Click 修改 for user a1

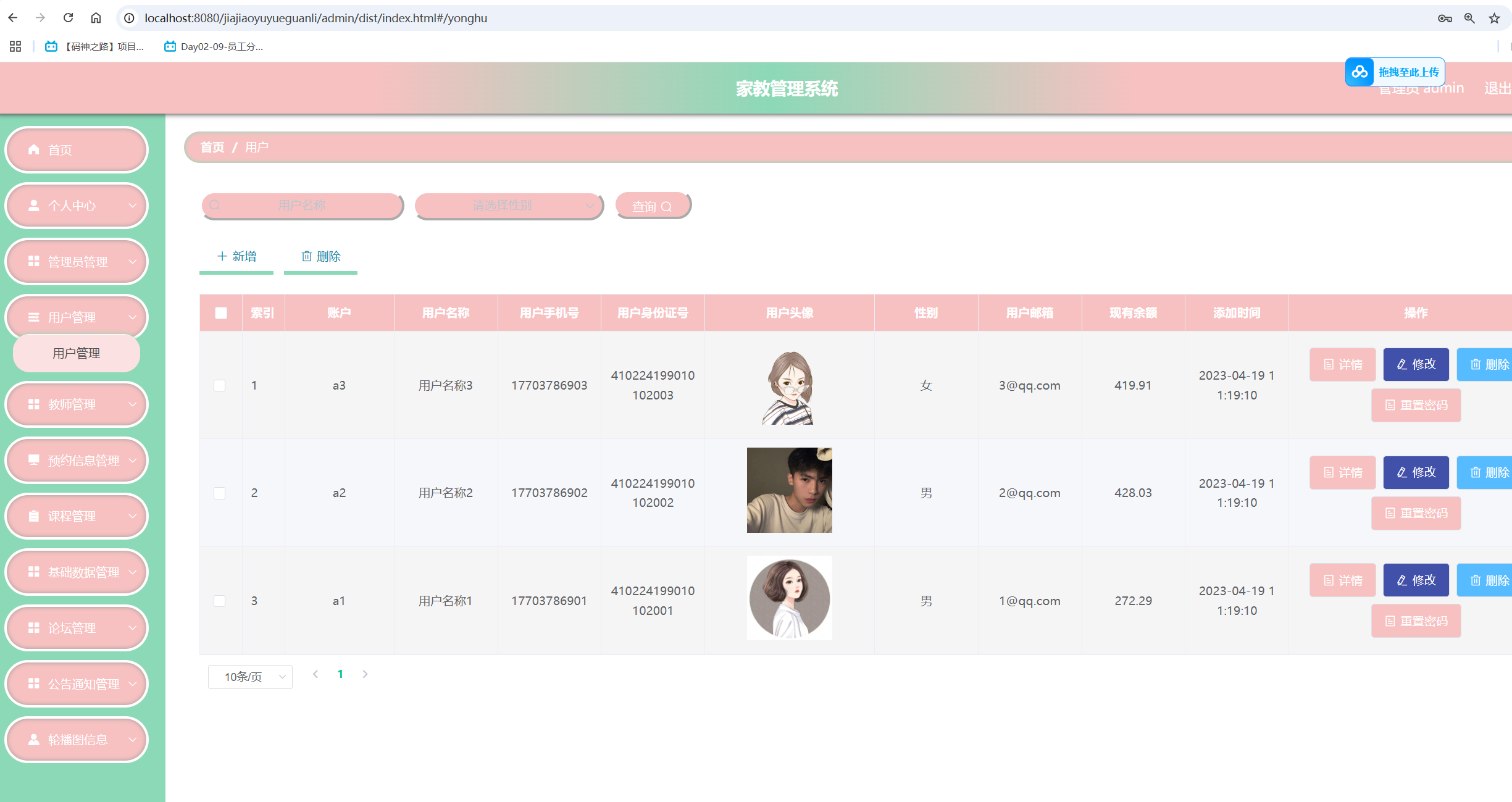[x=1416, y=580]
